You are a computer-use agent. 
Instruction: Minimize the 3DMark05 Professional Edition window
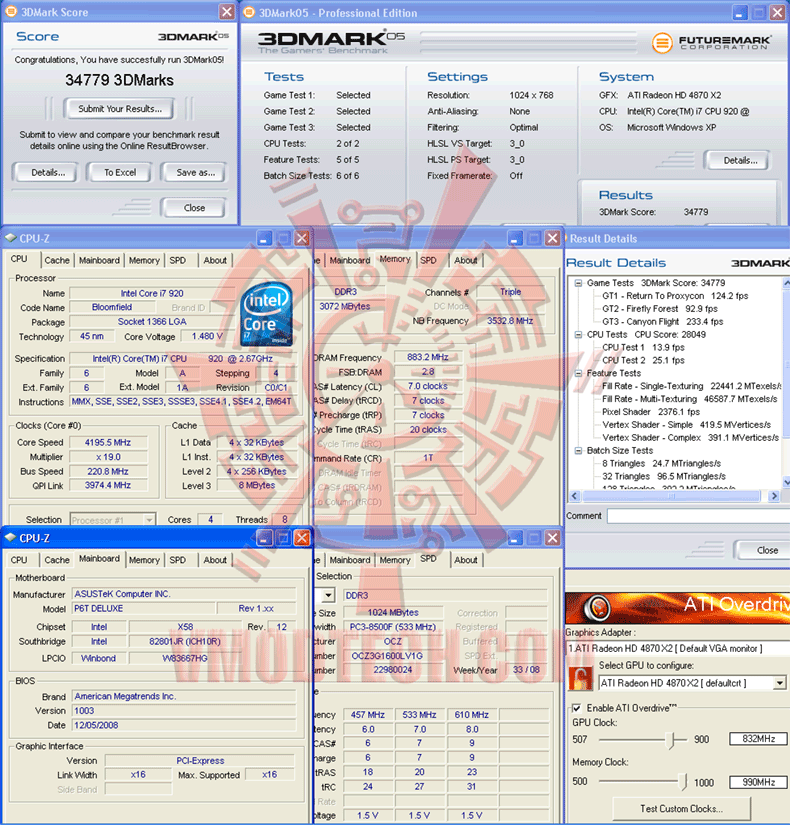pyautogui.click(x=740, y=13)
